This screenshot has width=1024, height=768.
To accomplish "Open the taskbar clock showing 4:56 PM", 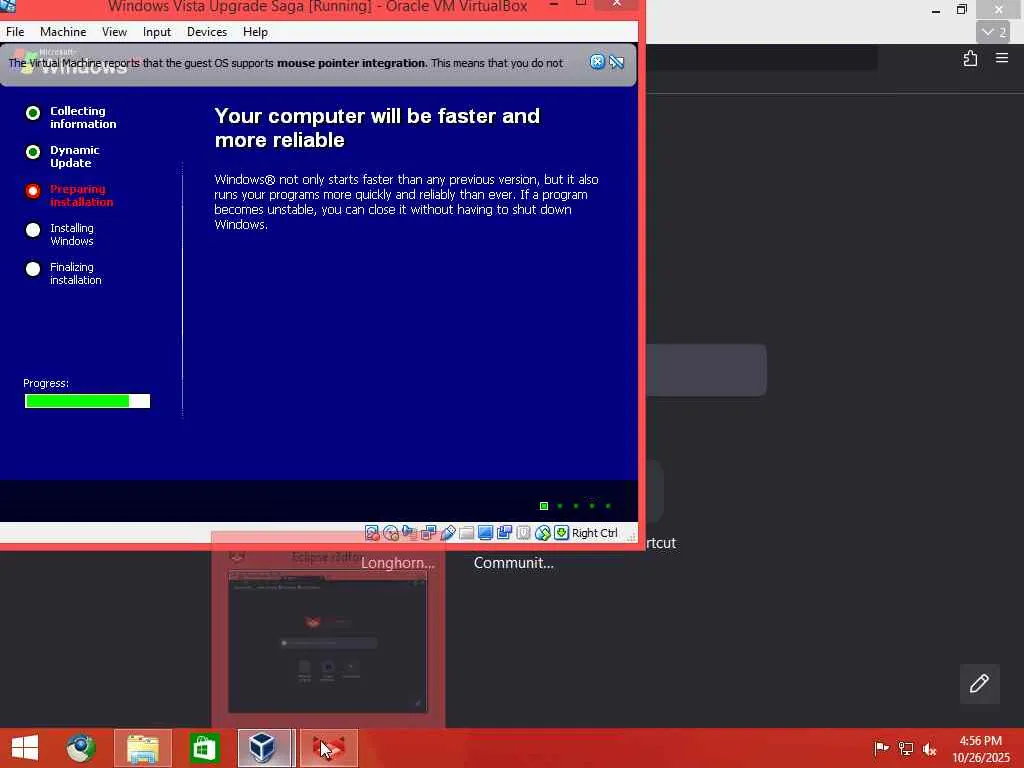I will click(980, 748).
